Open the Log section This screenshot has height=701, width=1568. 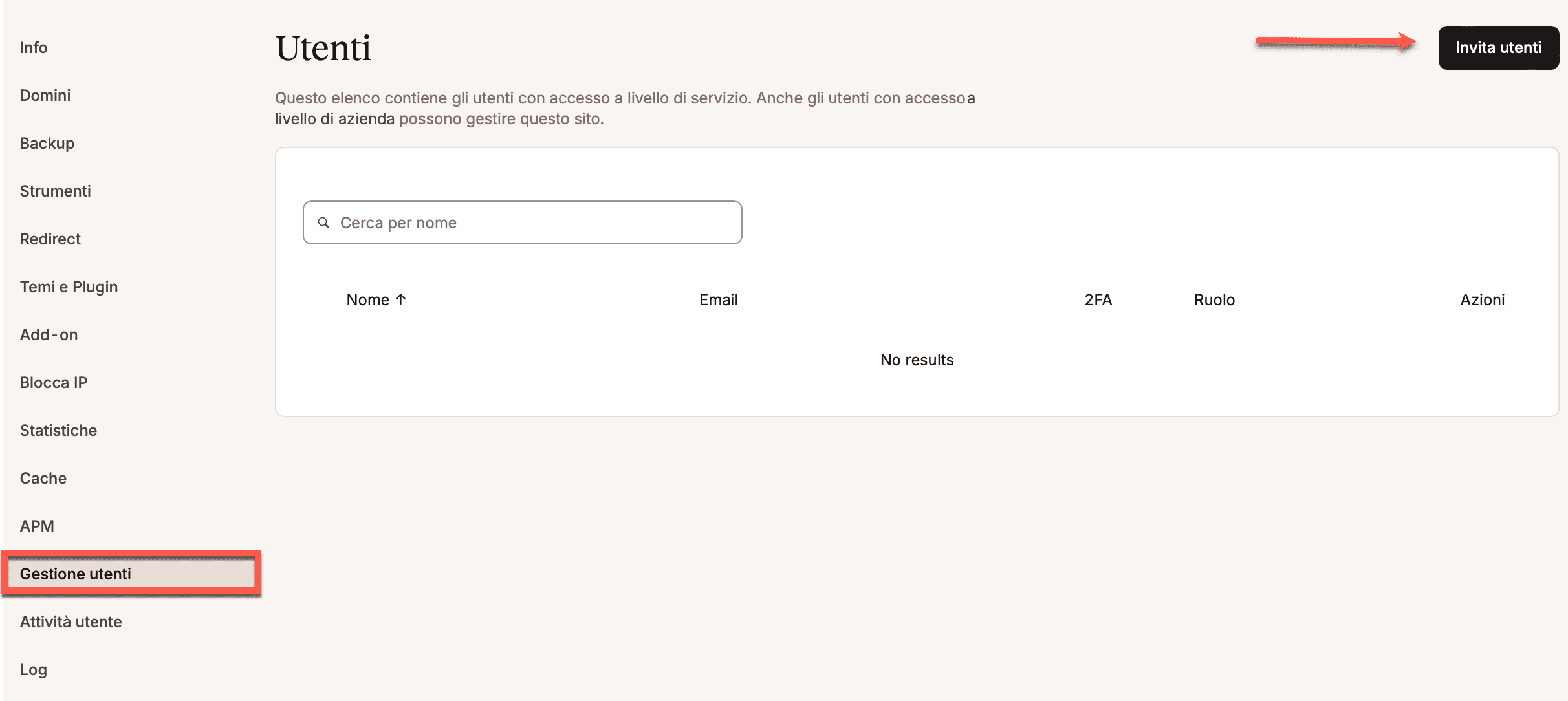pyautogui.click(x=34, y=670)
